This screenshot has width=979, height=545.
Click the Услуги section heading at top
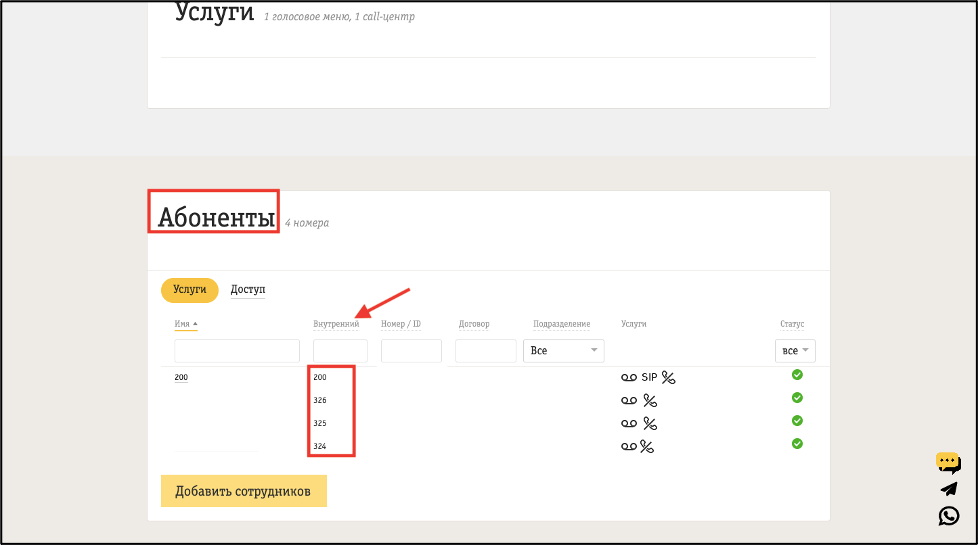[x=214, y=12]
